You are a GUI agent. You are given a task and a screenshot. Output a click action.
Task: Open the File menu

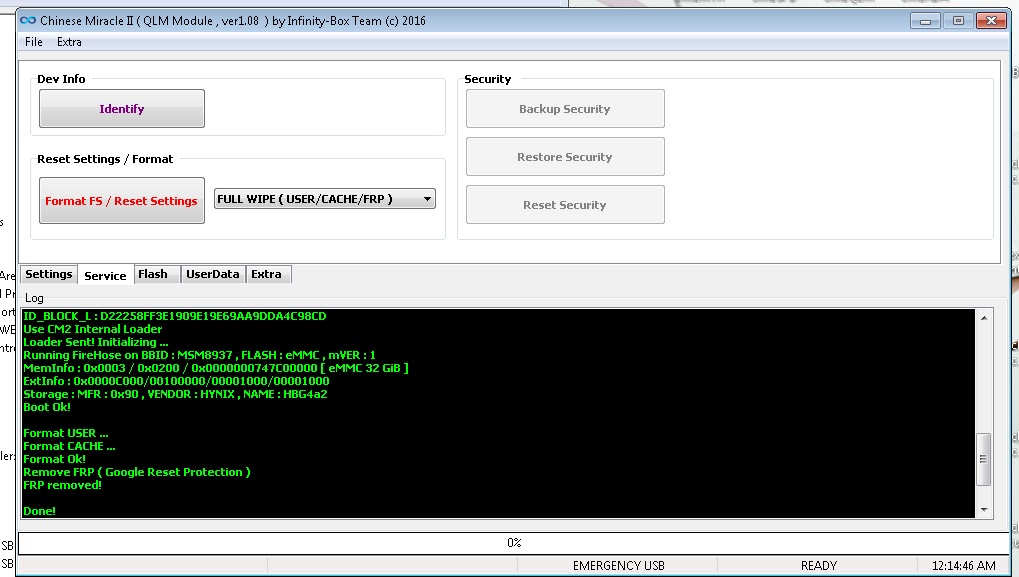coord(34,42)
